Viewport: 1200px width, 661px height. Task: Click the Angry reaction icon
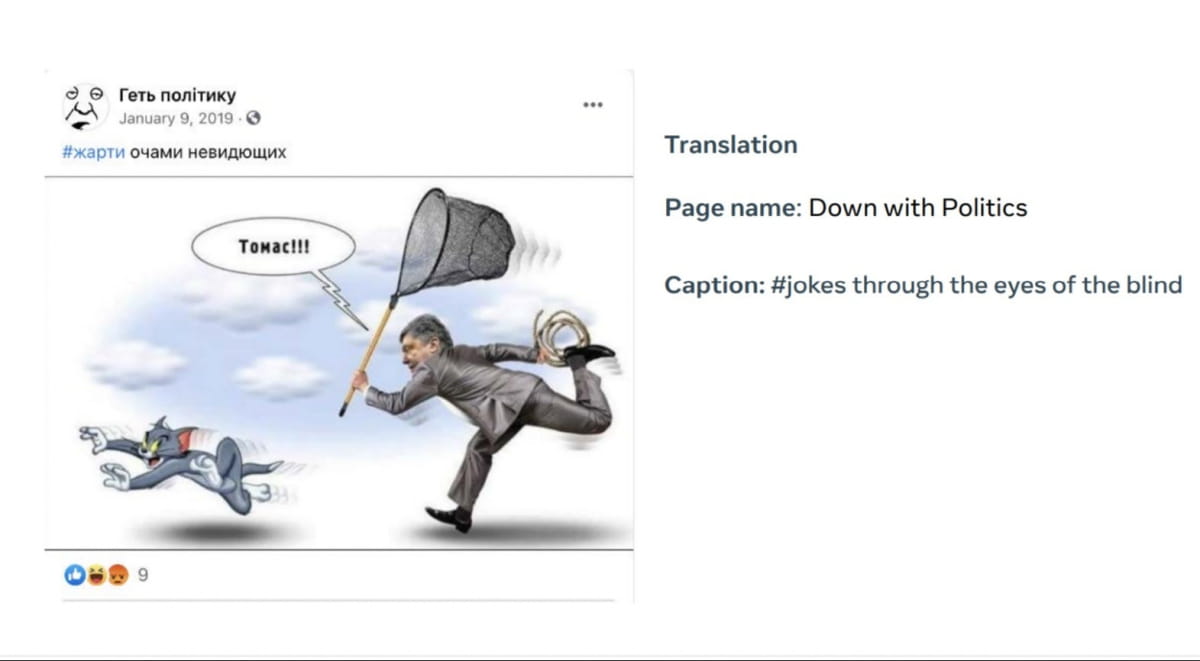pos(118,575)
